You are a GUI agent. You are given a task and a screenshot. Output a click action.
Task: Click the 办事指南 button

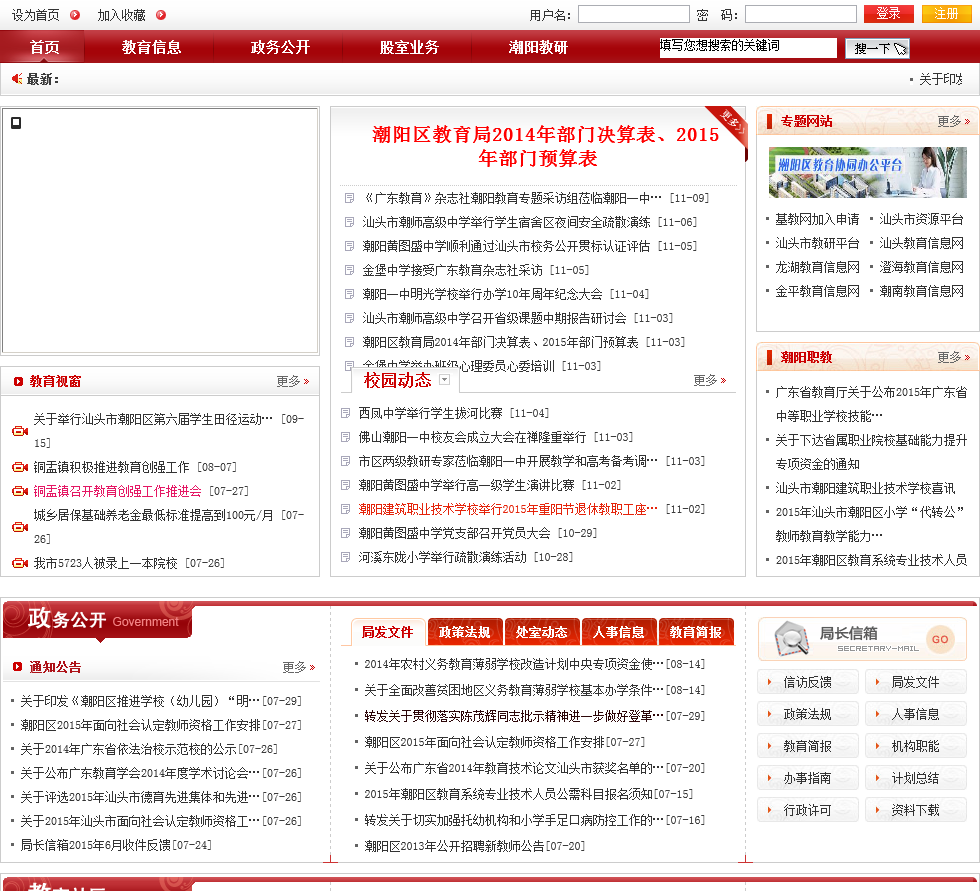pos(808,778)
